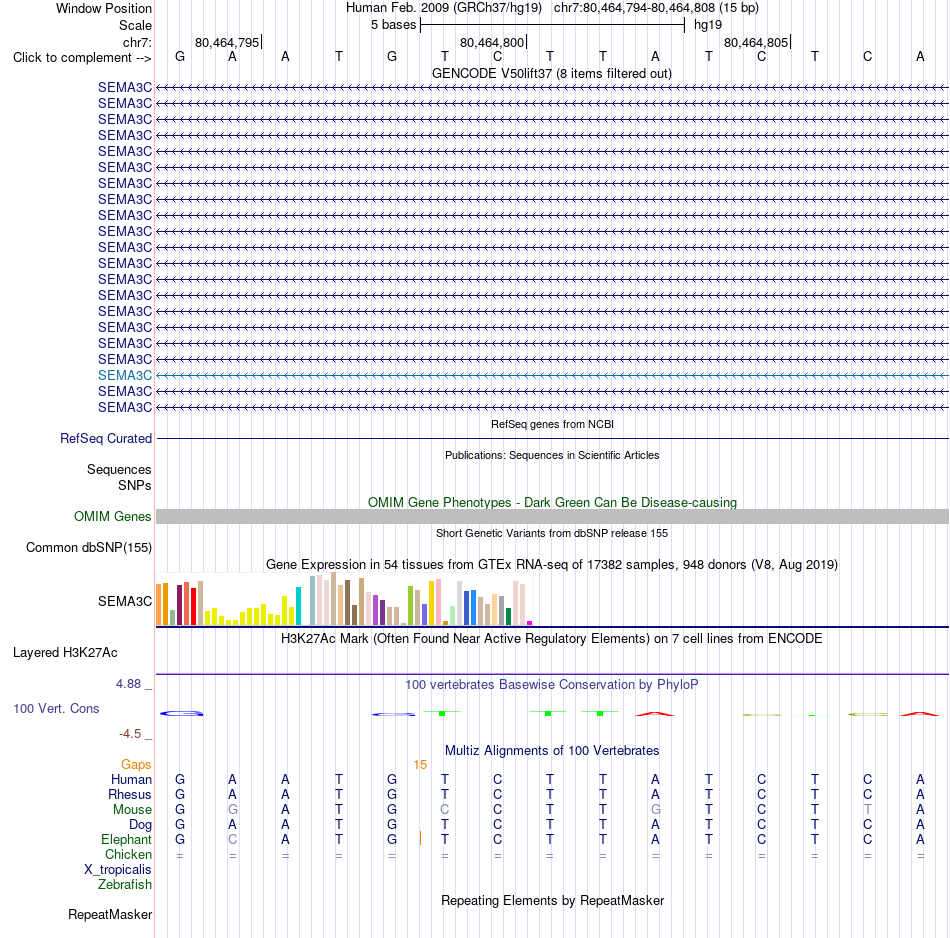The width and height of the screenshot is (950, 938).
Task: Click the orange insertion tick in Elephant row
Action: coord(420,839)
